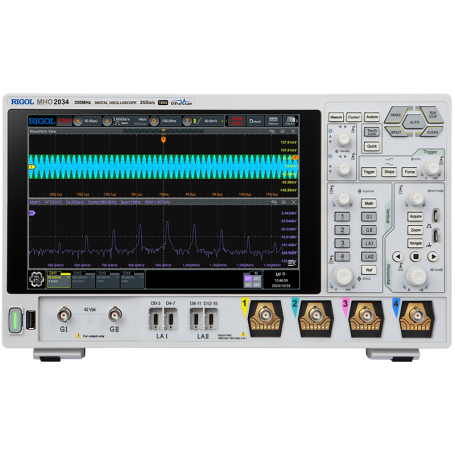Open the Math1 FFT window menu icon
The image size is (455, 455).
[x=284, y=202]
